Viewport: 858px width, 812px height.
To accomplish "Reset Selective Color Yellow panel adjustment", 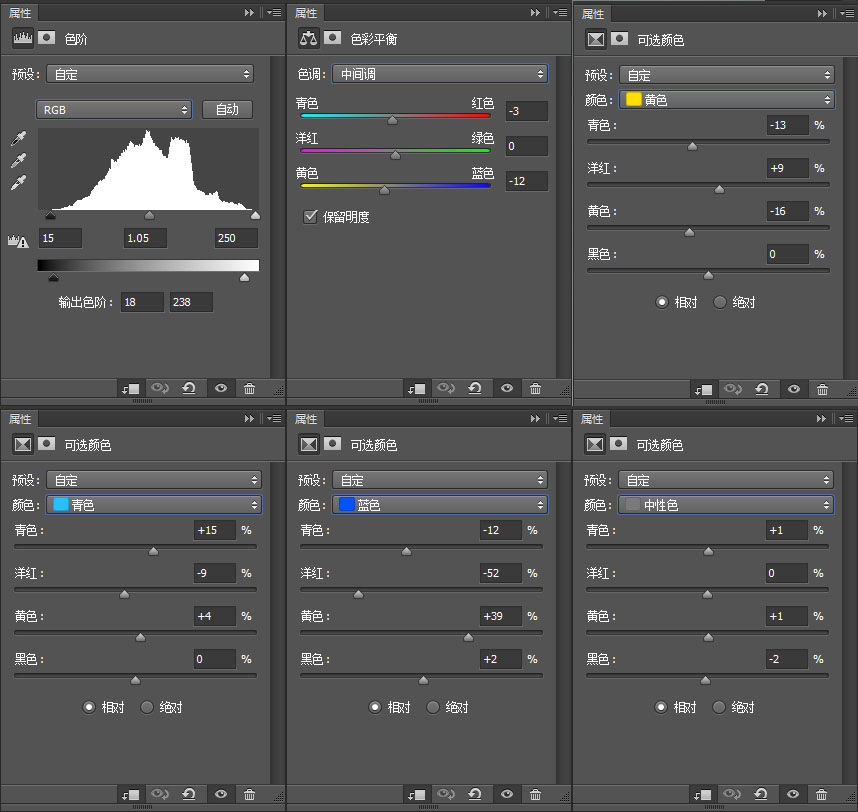I will click(762, 389).
